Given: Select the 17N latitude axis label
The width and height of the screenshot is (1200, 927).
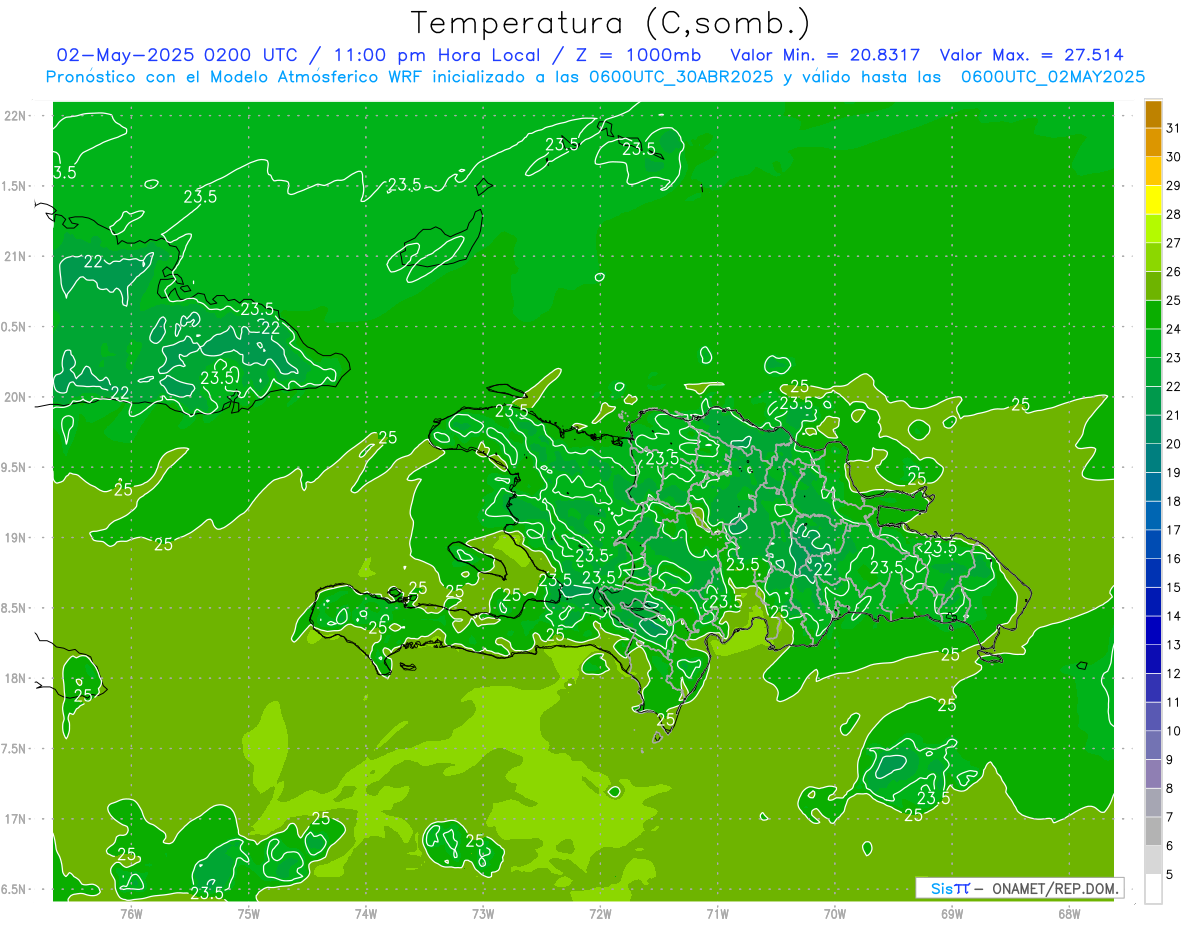Looking at the screenshot, I should (16, 819).
